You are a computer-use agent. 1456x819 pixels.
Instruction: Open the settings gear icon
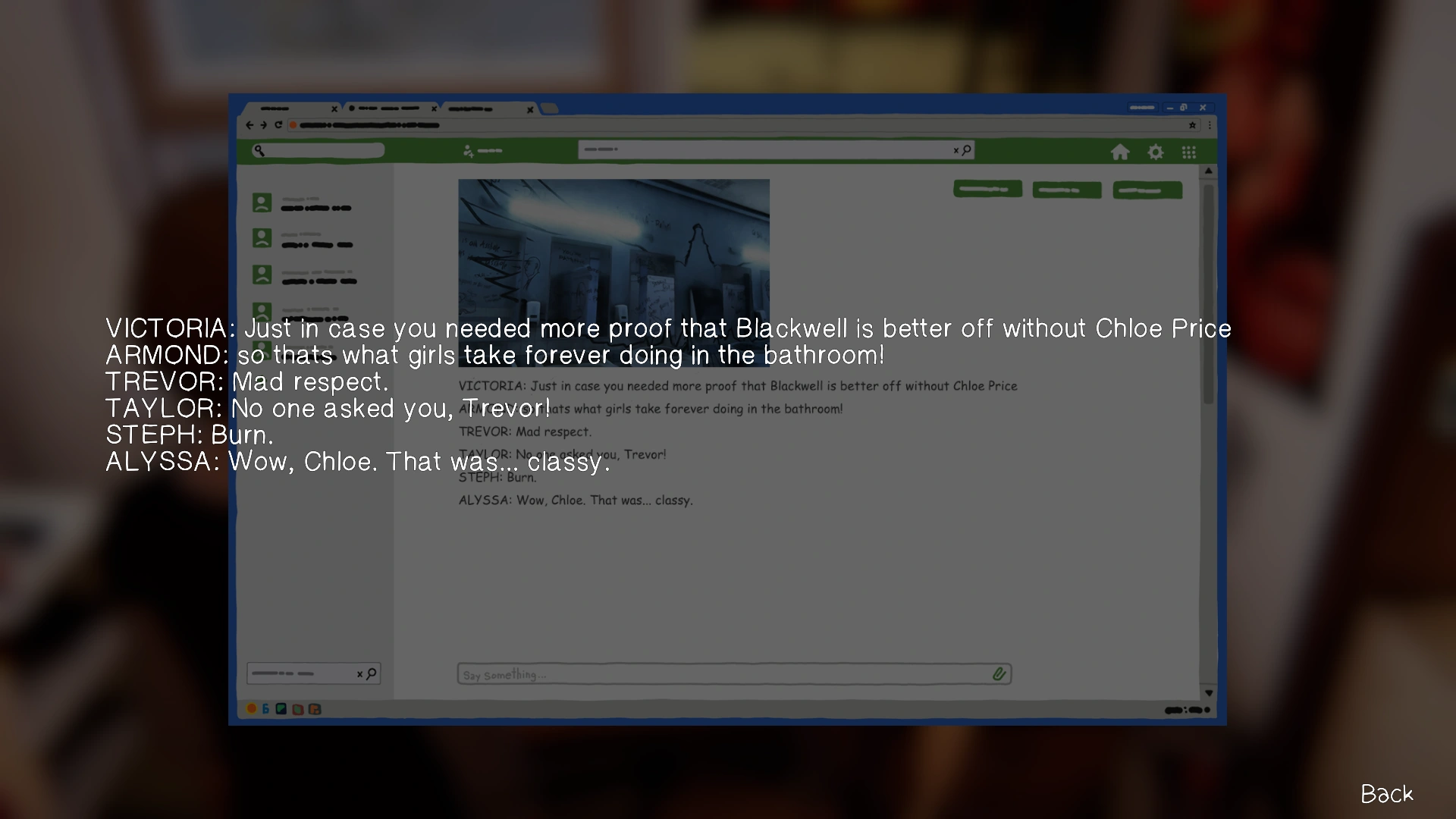[1155, 152]
